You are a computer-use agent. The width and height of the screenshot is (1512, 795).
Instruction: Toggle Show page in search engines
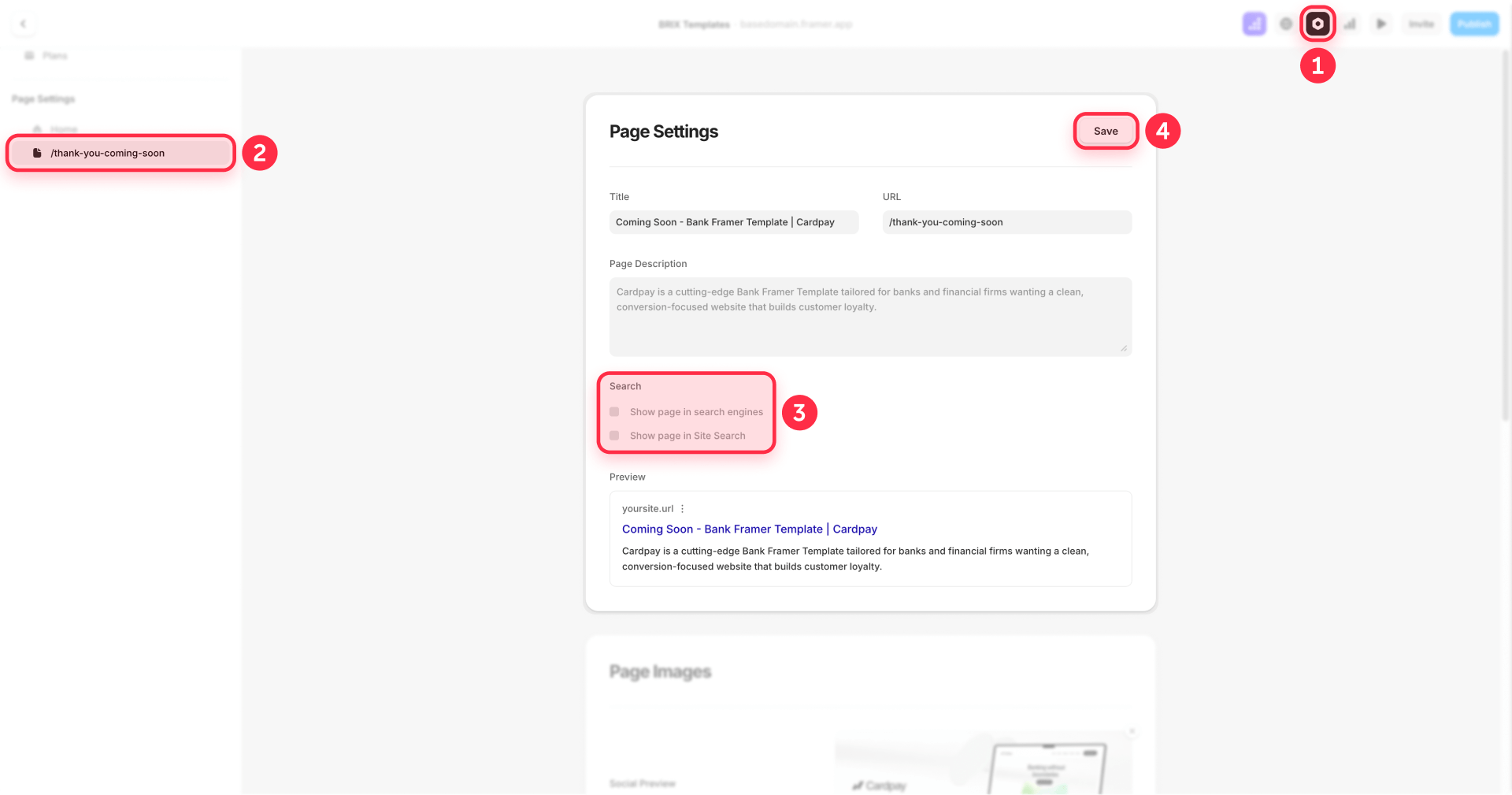(614, 412)
